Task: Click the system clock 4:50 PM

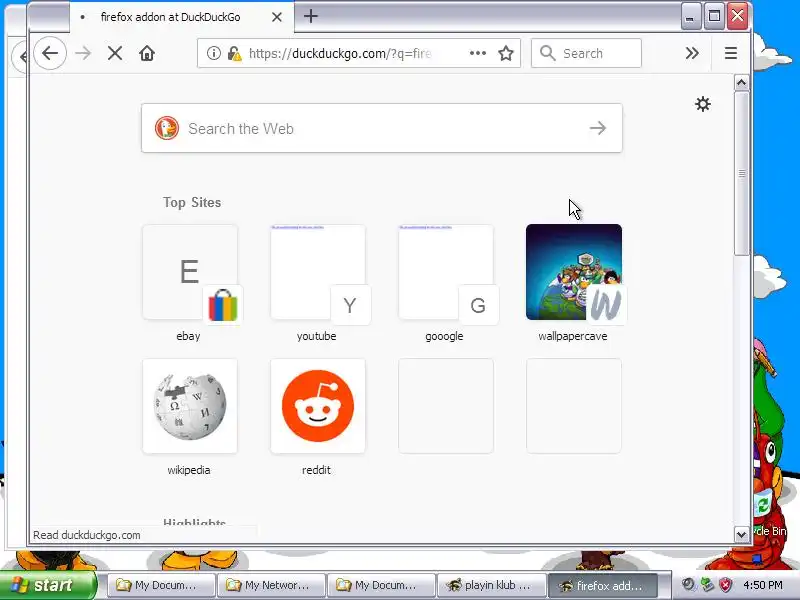Action: (x=763, y=585)
